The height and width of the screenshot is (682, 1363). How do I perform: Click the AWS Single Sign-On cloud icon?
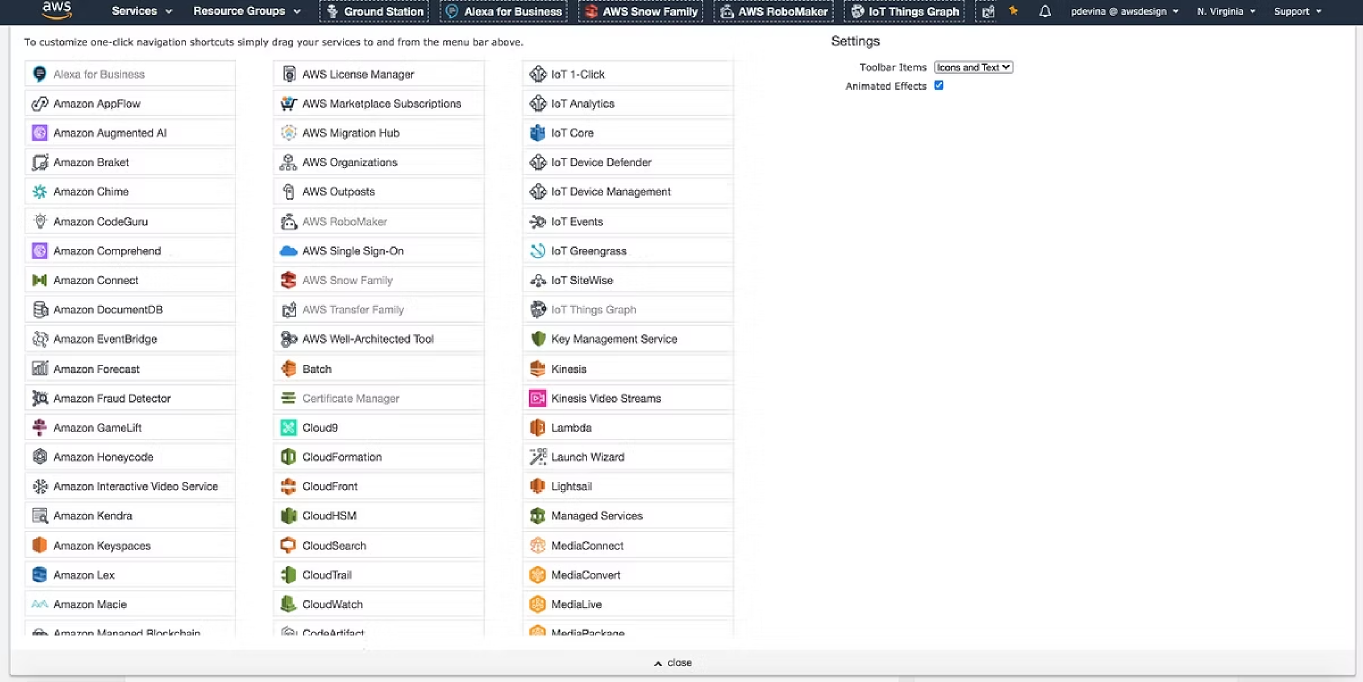(x=289, y=251)
